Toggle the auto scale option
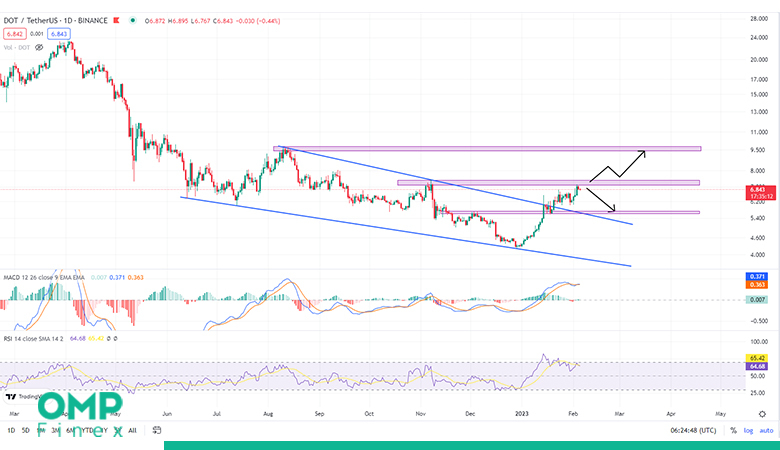780x450 pixels. tap(767, 431)
